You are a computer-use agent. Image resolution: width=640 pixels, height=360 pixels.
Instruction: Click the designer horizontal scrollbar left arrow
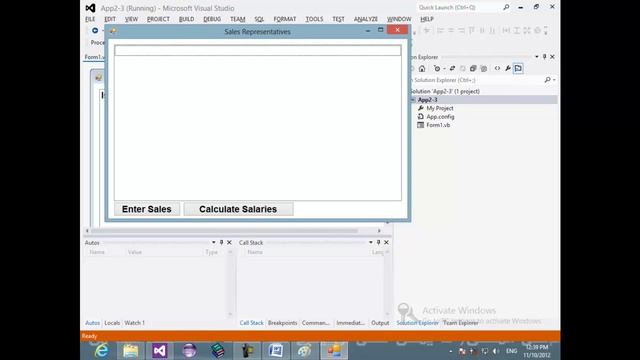coord(87,231)
